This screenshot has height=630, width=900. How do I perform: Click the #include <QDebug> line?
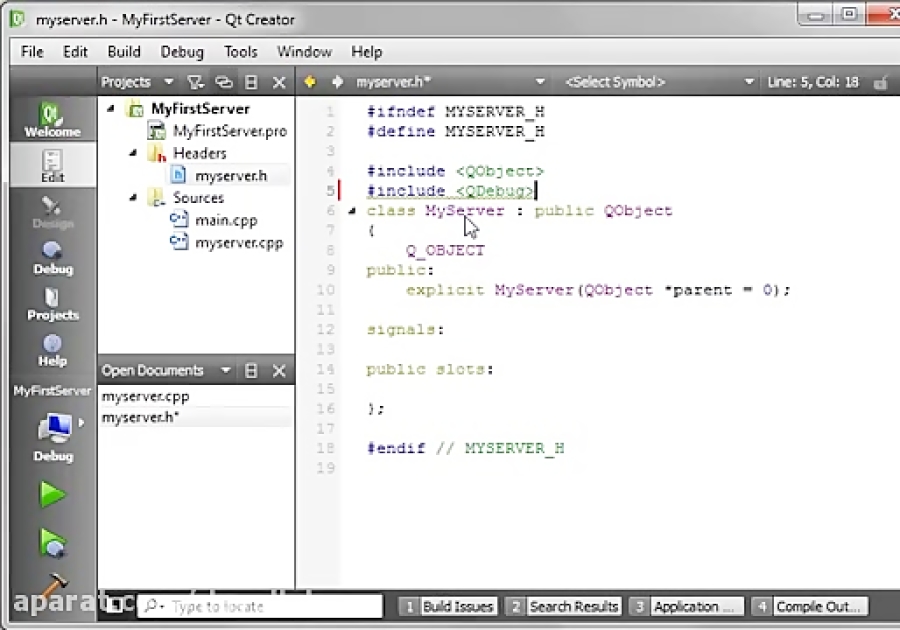click(451, 191)
